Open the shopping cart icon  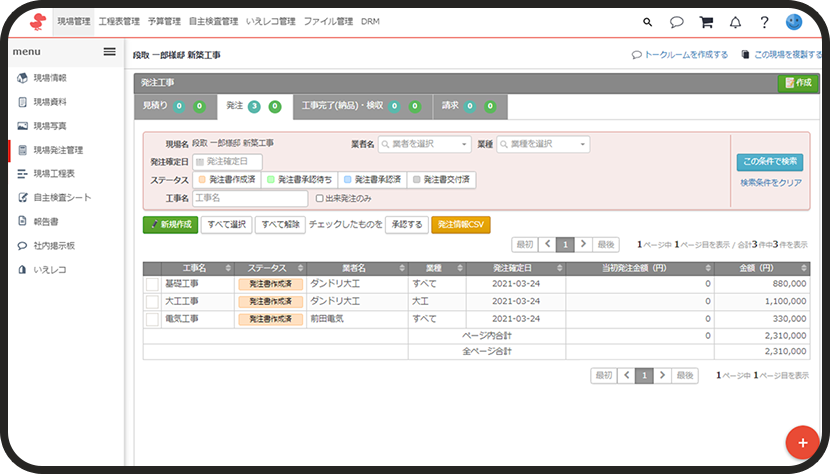point(706,22)
